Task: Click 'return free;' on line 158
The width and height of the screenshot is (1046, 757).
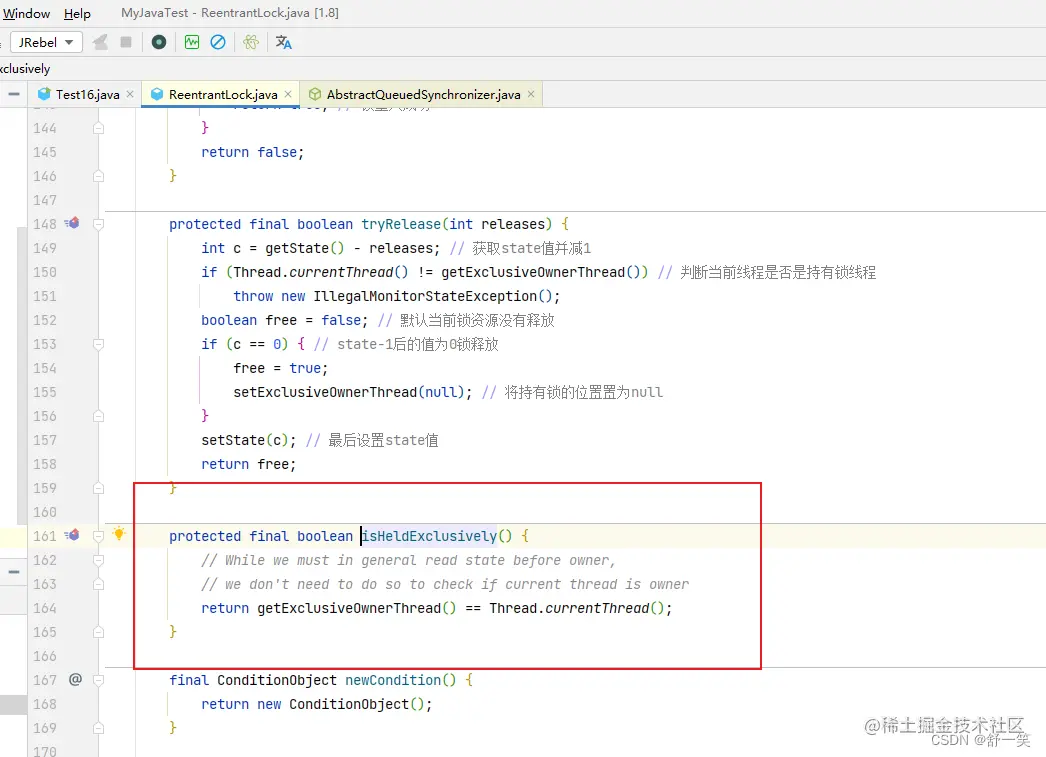Action: [249, 464]
